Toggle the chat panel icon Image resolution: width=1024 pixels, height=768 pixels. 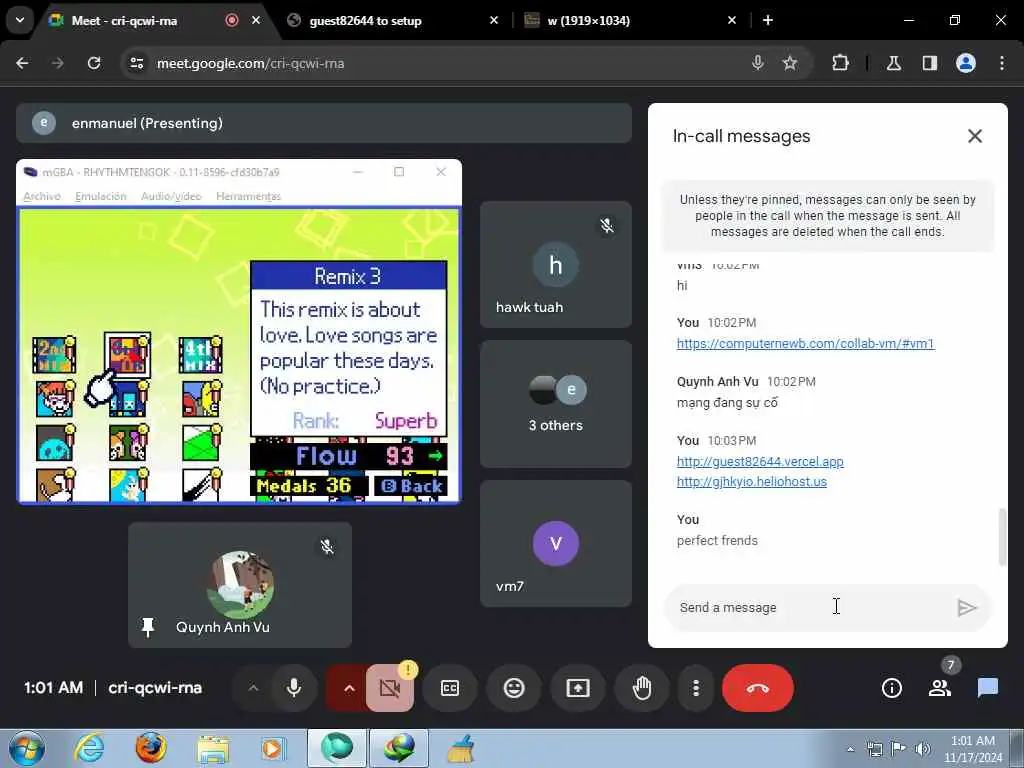click(x=987, y=688)
